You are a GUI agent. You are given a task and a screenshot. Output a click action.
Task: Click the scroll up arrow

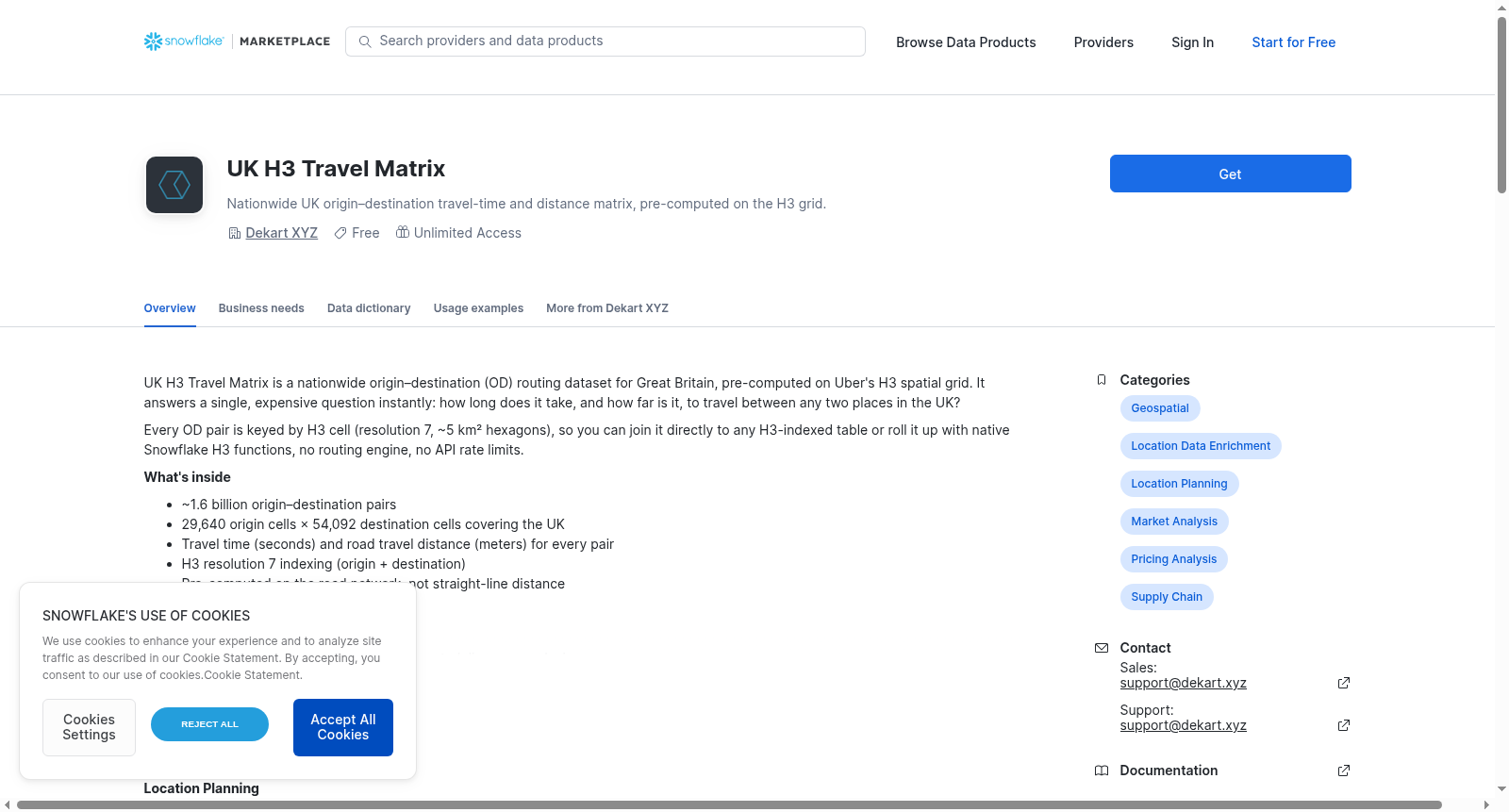1501,8
